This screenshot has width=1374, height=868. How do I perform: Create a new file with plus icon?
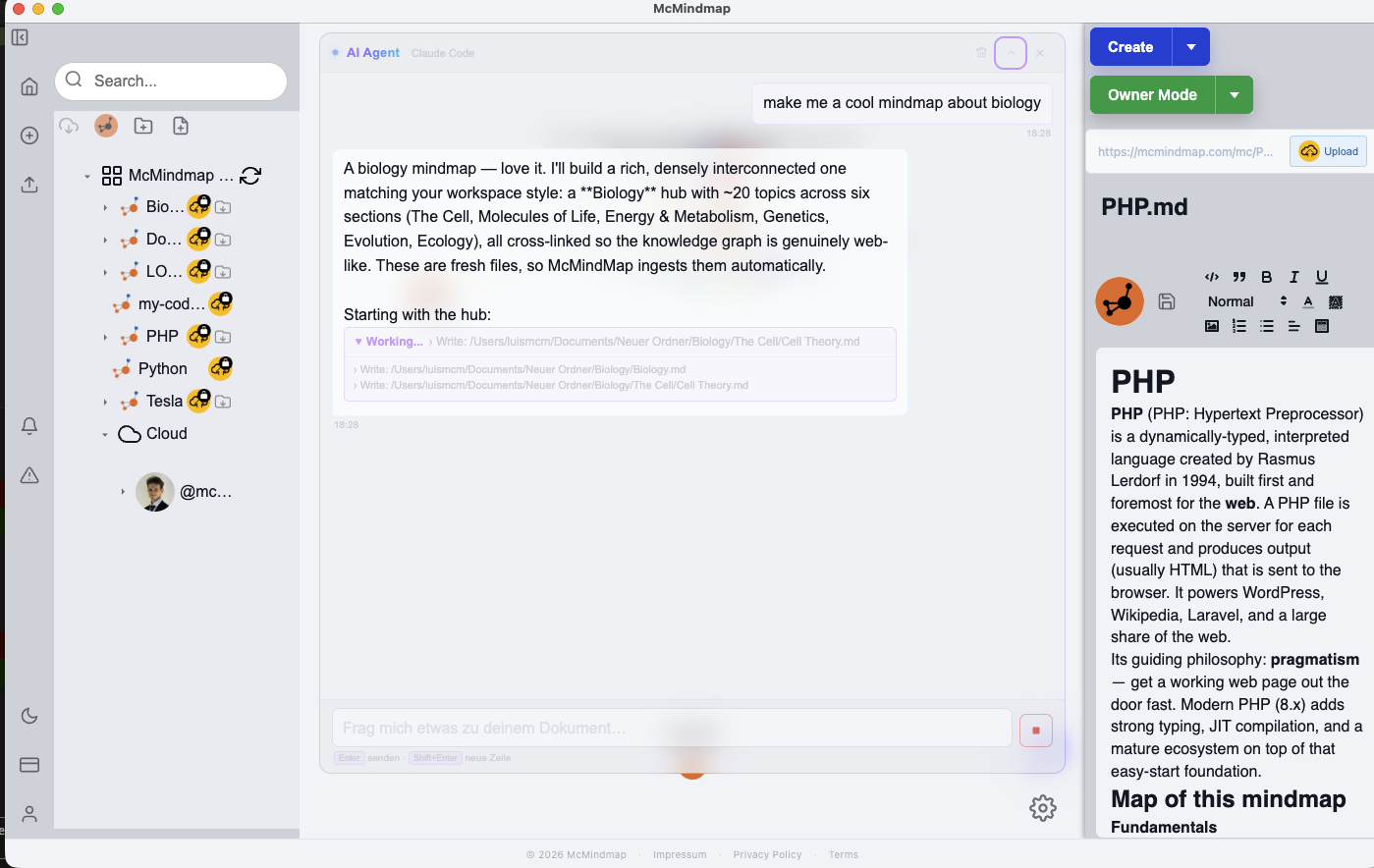click(181, 126)
